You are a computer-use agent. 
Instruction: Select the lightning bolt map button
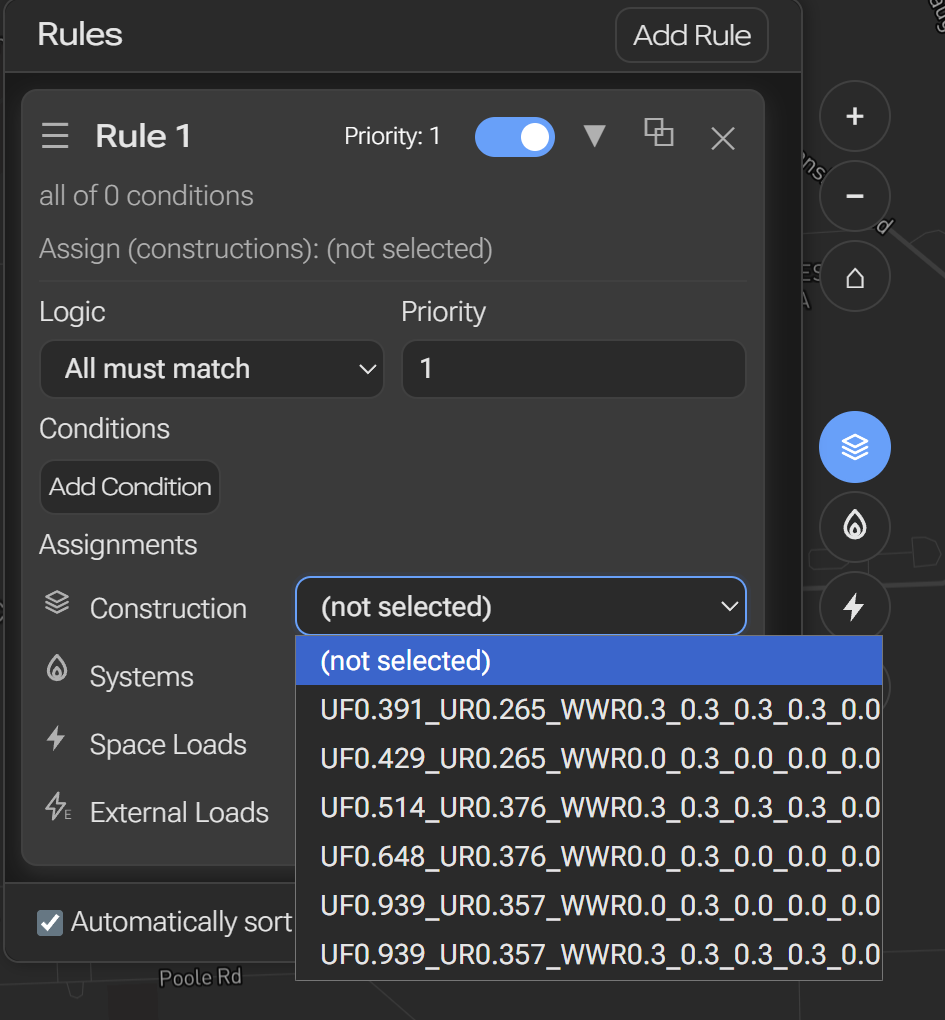point(854,606)
